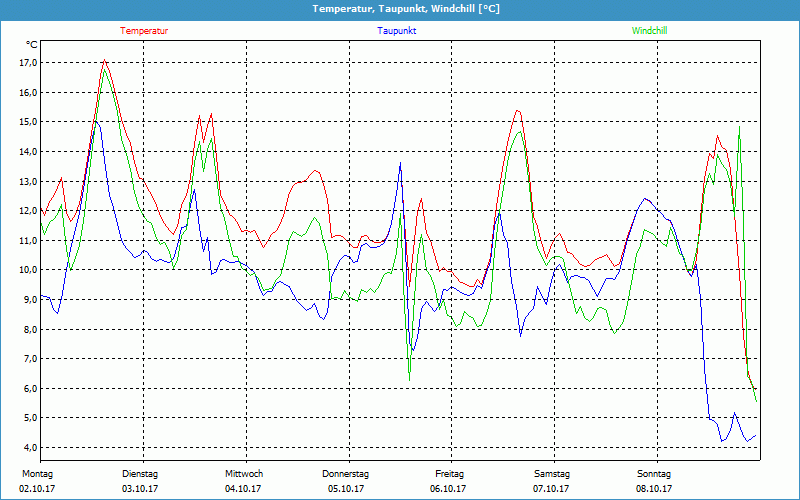Click the 04.10.17 date label
The image size is (800, 500).
243,489
